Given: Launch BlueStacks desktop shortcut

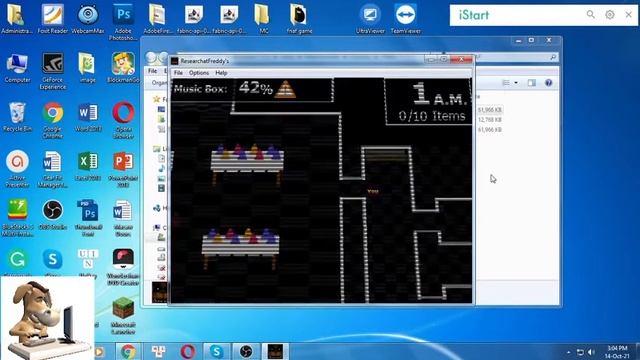Looking at the screenshot, I should 17,218.
